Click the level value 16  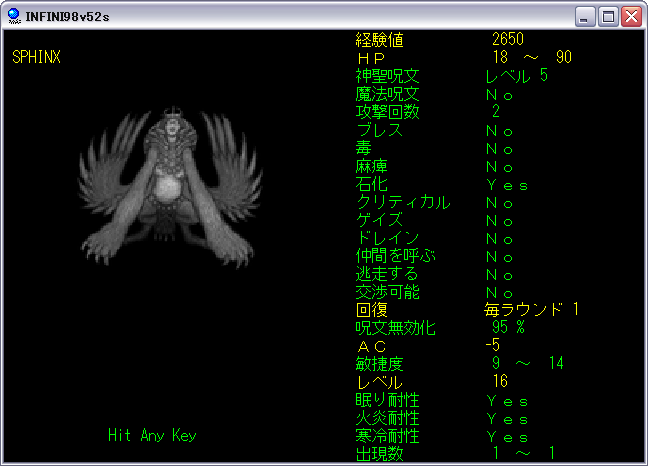500,381
